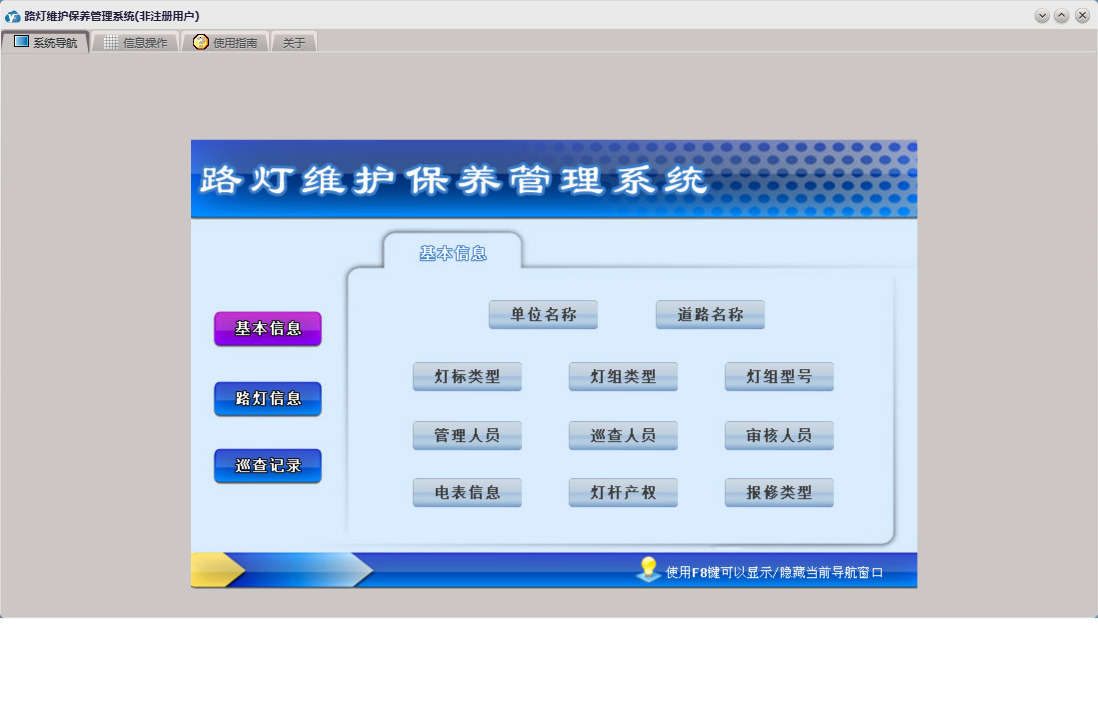Open the 使用指南 tab
Image resolution: width=1098 pixels, height=711 pixels.
[225, 42]
